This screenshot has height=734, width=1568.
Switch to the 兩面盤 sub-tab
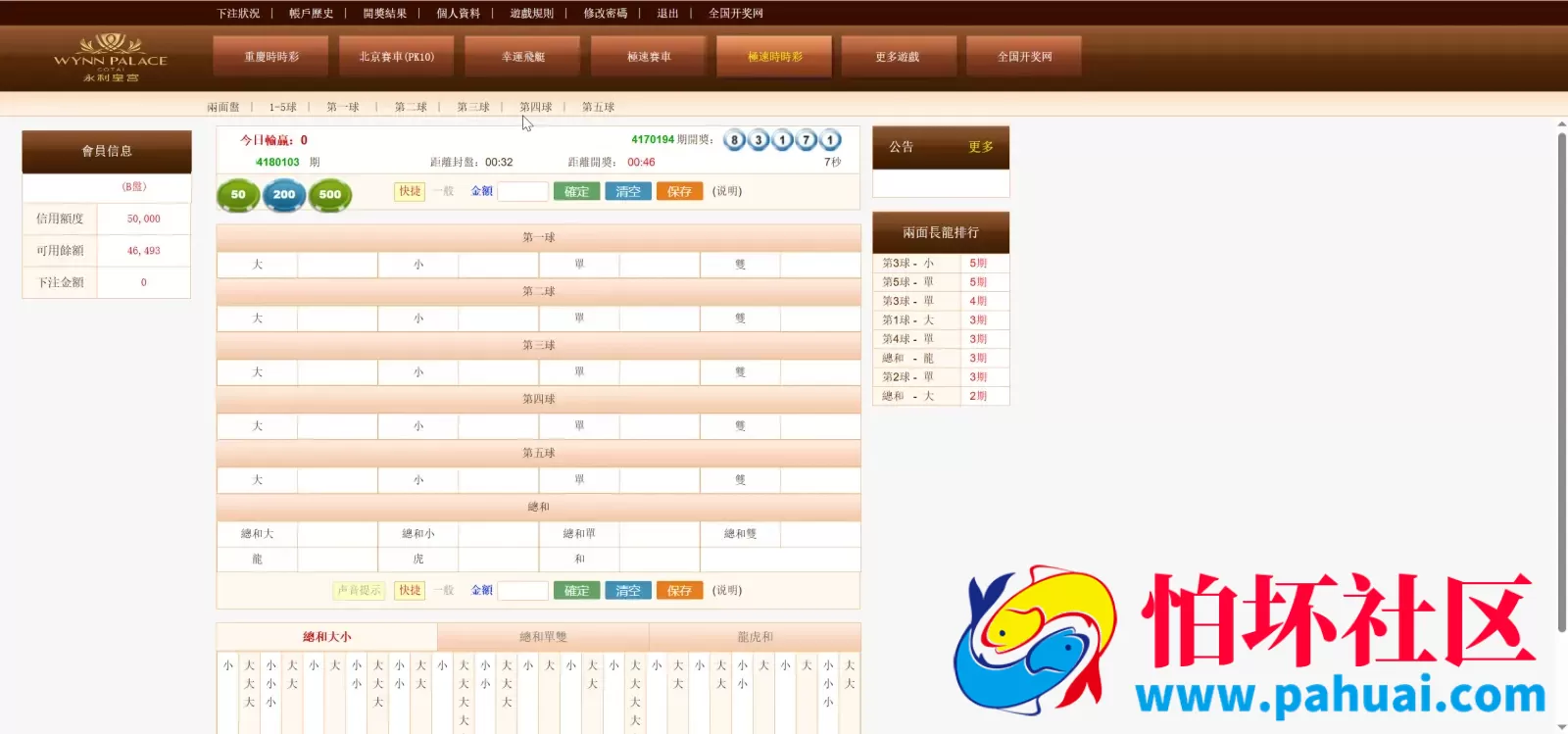click(x=223, y=107)
